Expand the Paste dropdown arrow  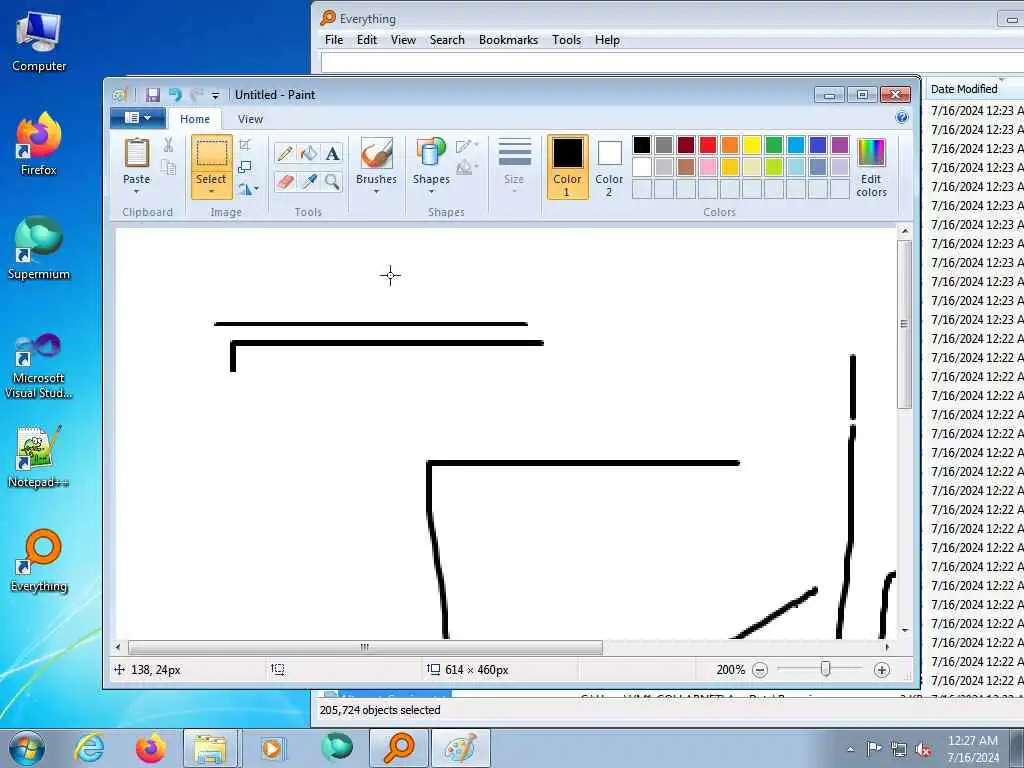136,192
